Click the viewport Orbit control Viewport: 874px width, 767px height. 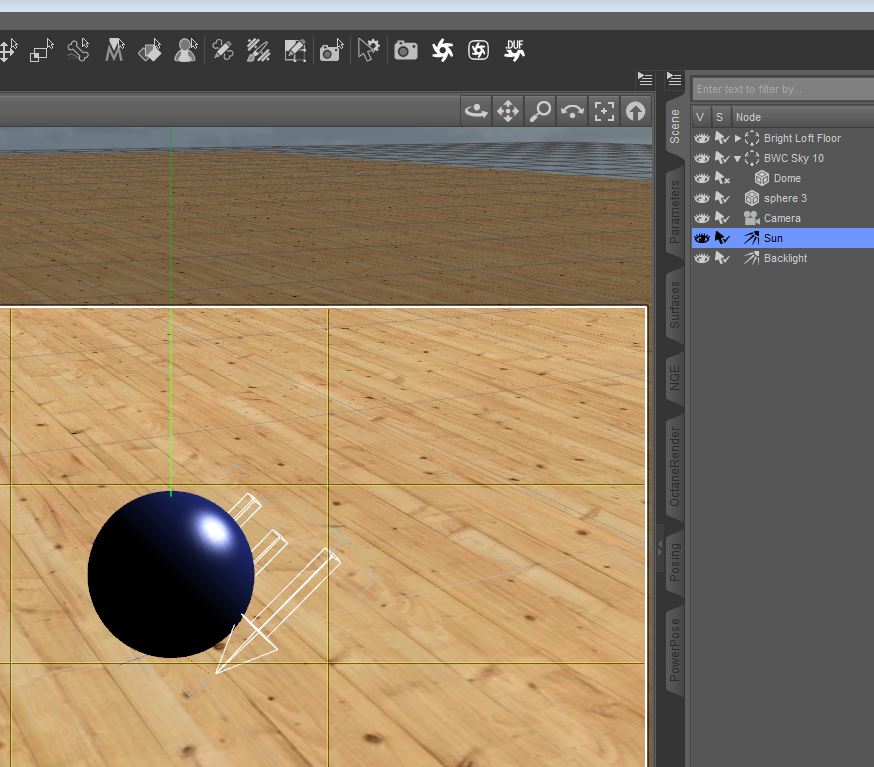pyautogui.click(x=476, y=111)
